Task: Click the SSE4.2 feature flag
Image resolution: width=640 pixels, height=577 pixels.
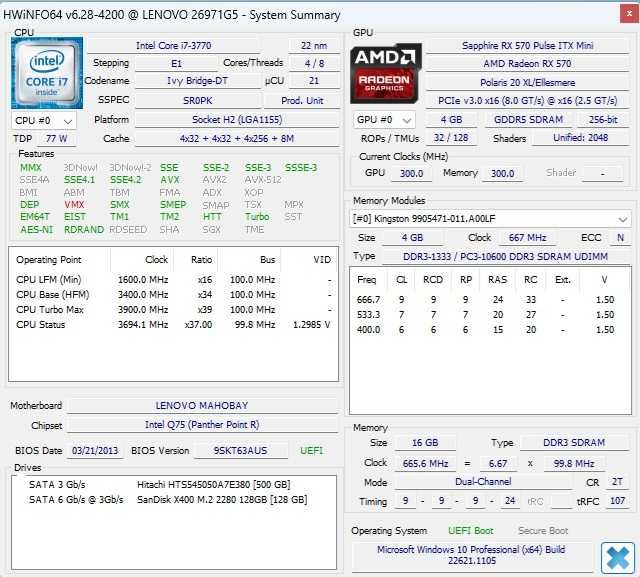Action: [x=125, y=180]
